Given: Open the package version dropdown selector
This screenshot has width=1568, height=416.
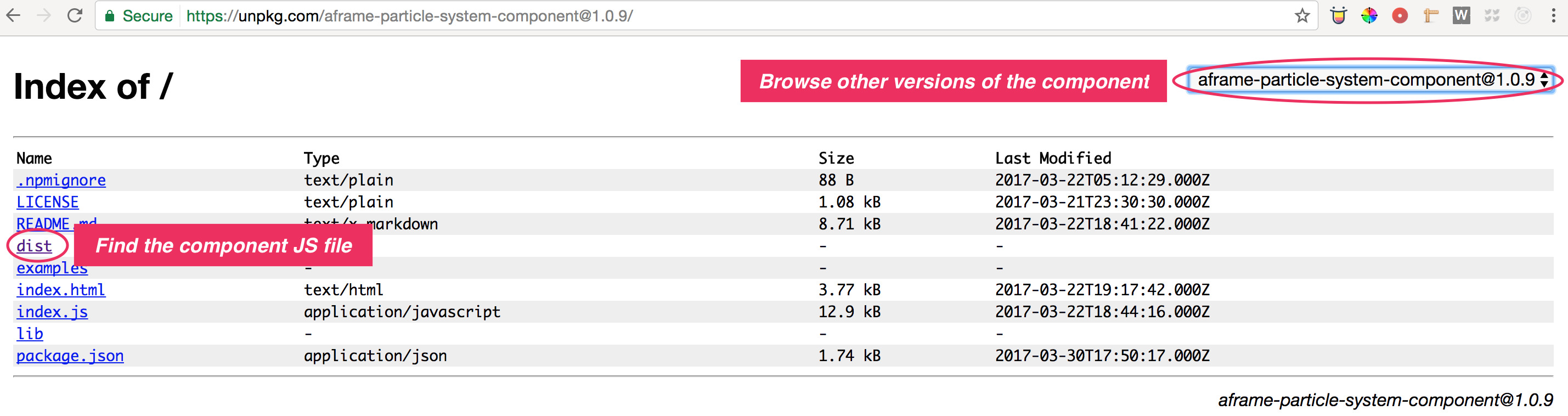Looking at the screenshot, I should [1370, 80].
